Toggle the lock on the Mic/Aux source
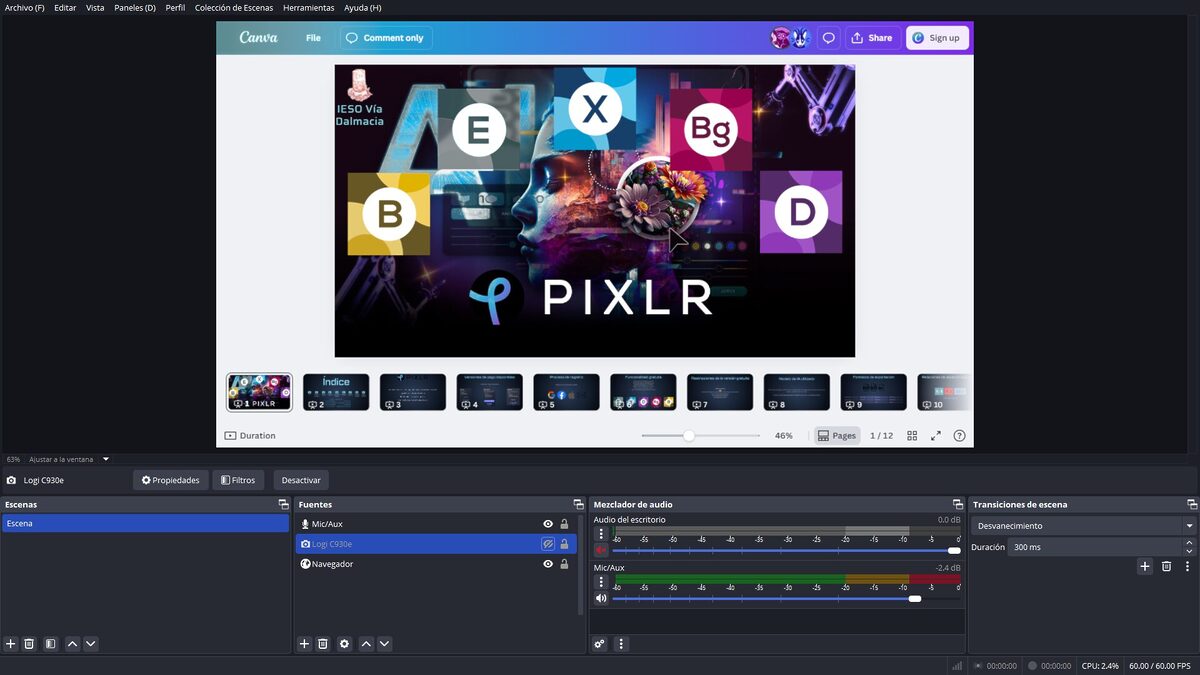Image resolution: width=1200 pixels, height=675 pixels. pyautogui.click(x=564, y=524)
